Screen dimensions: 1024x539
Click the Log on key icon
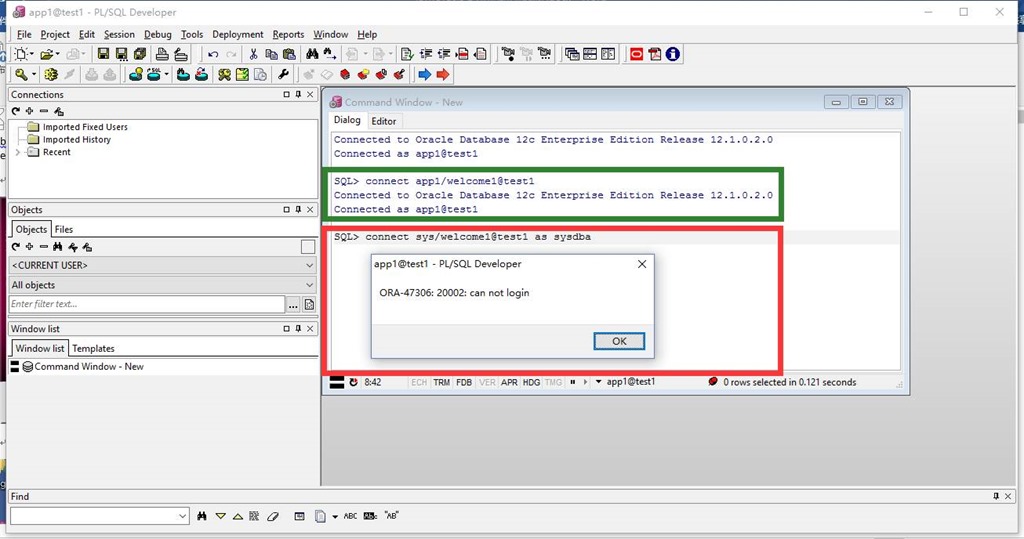[x=21, y=74]
